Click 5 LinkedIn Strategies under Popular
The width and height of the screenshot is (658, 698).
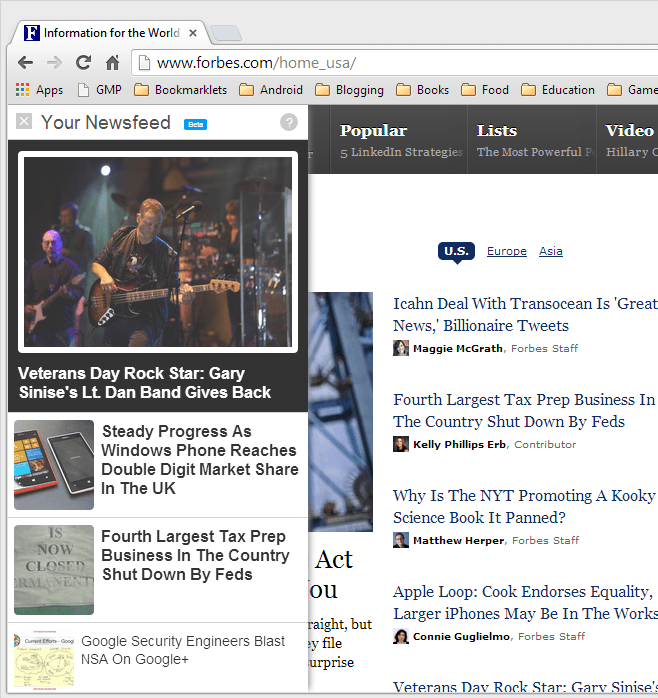(401, 152)
